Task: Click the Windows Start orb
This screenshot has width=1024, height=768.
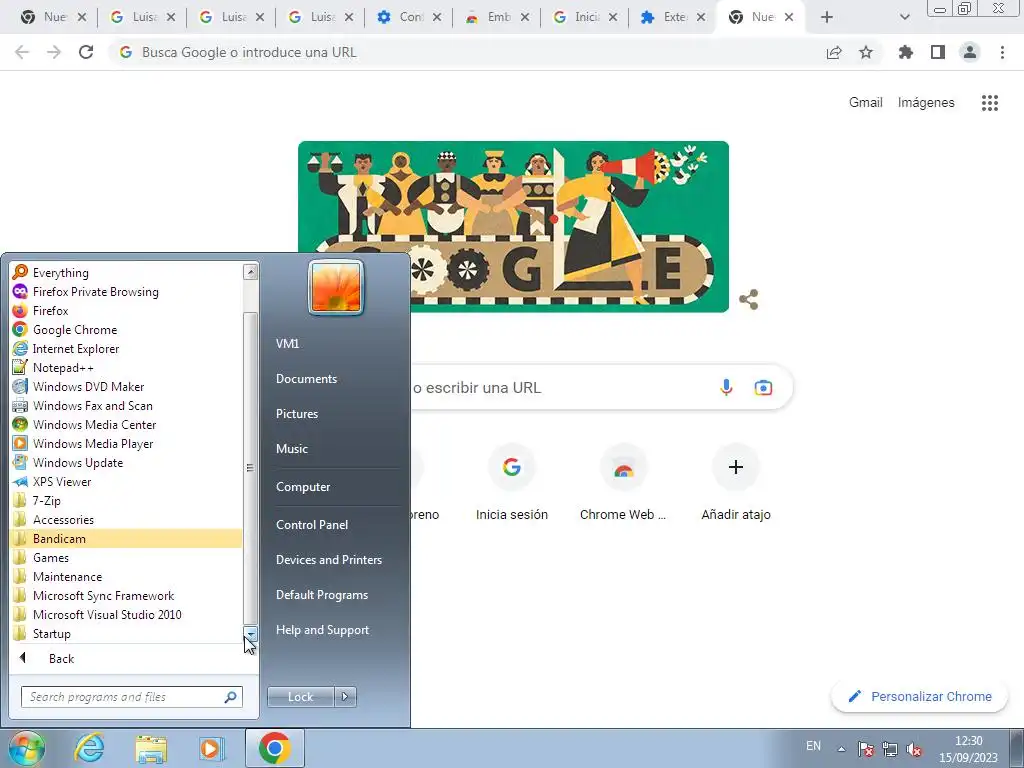Action: (x=27, y=748)
